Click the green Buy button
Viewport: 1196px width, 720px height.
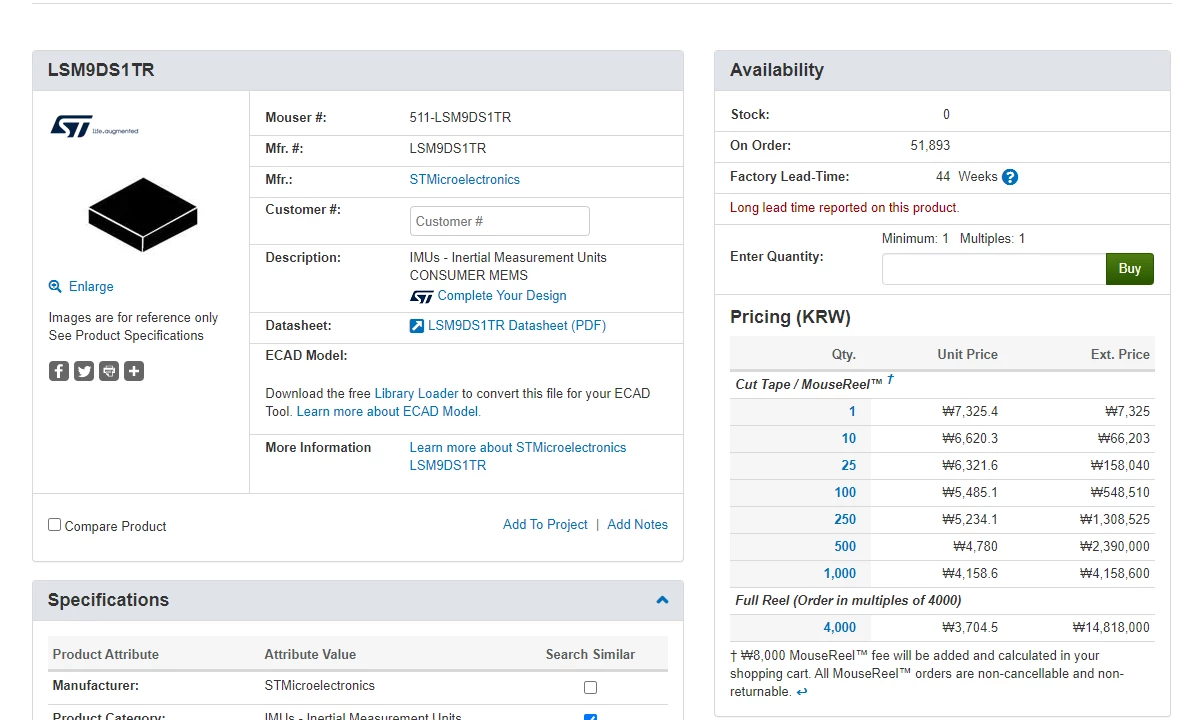coord(1130,268)
